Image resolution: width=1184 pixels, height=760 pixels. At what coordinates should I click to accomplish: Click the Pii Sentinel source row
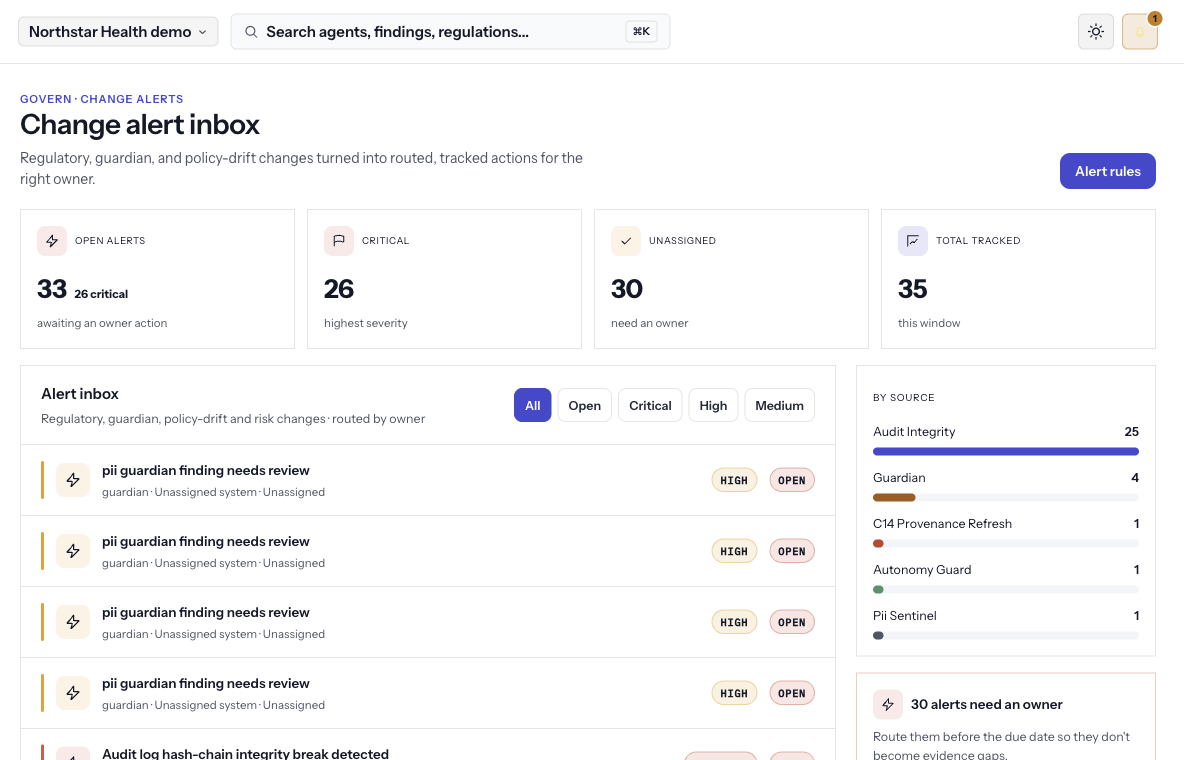tap(1006, 625)
